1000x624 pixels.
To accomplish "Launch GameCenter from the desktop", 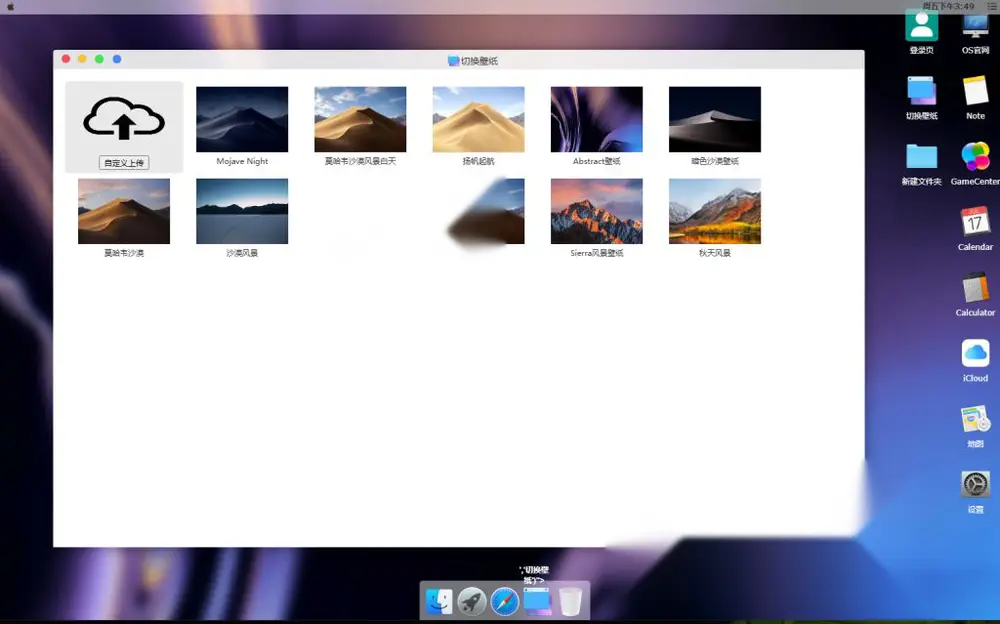I will pyautogui.click(x=975, y=157).
